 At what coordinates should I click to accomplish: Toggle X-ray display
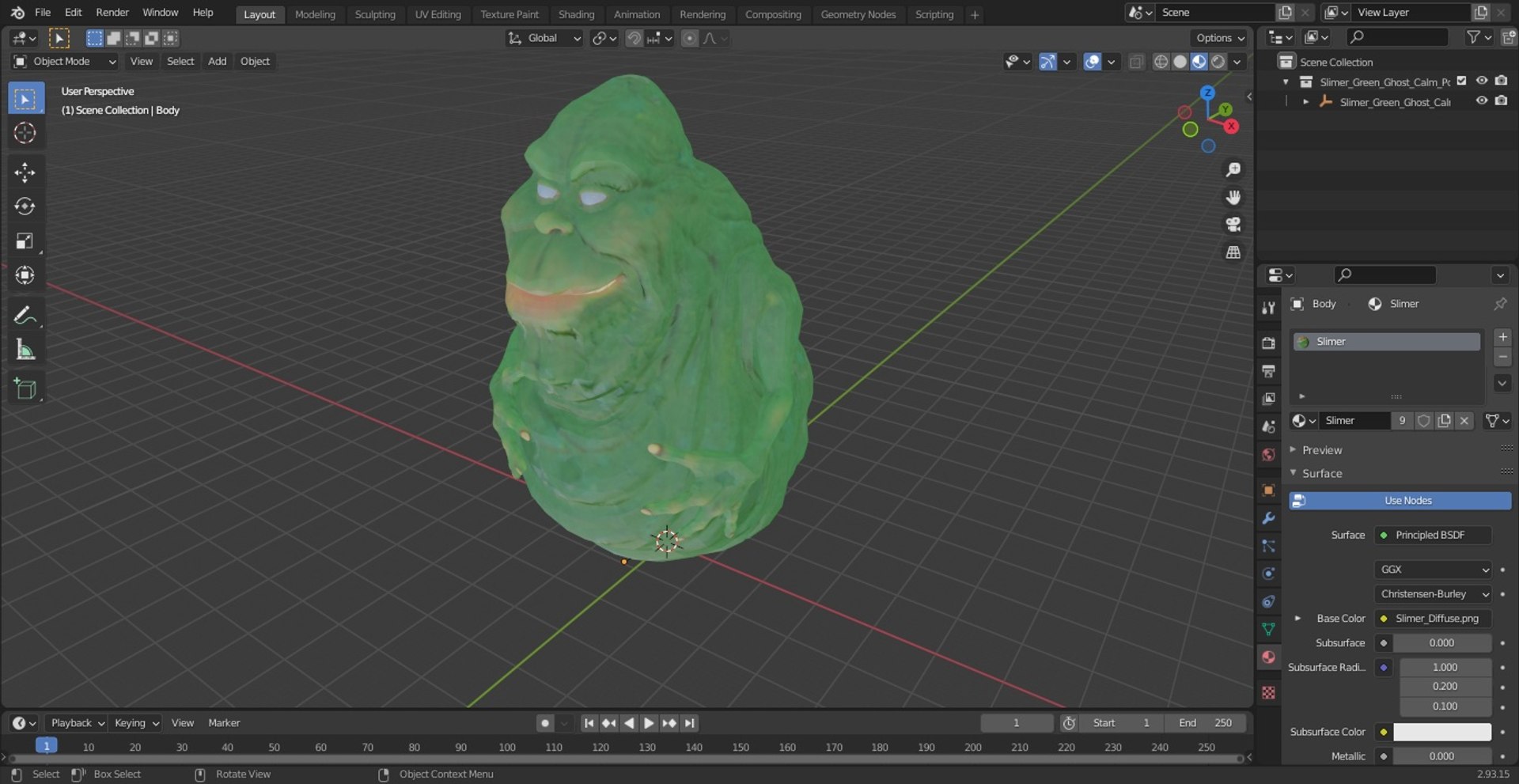click(1136, 62)
